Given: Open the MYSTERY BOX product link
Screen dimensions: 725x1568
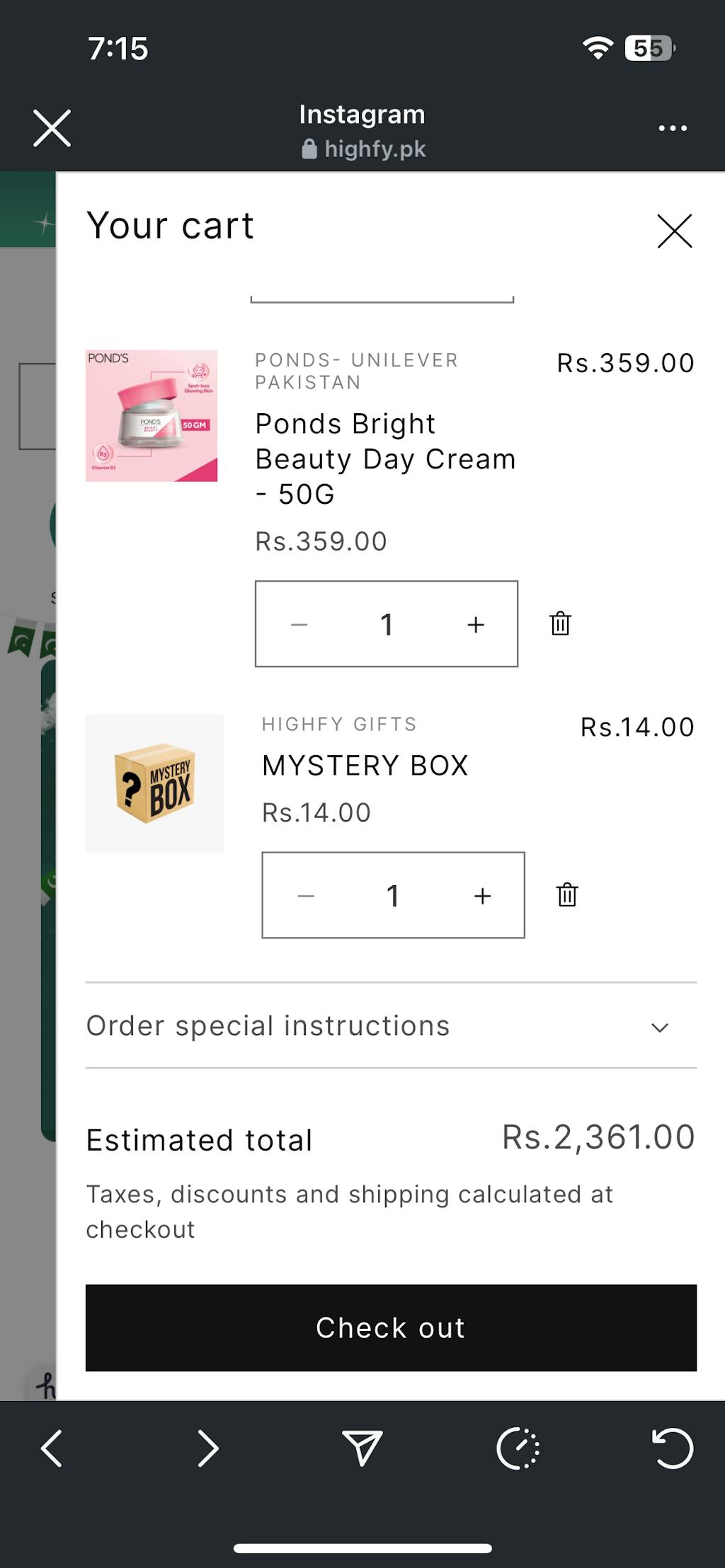Looking at the screenshot, I should tap(365, 766).
